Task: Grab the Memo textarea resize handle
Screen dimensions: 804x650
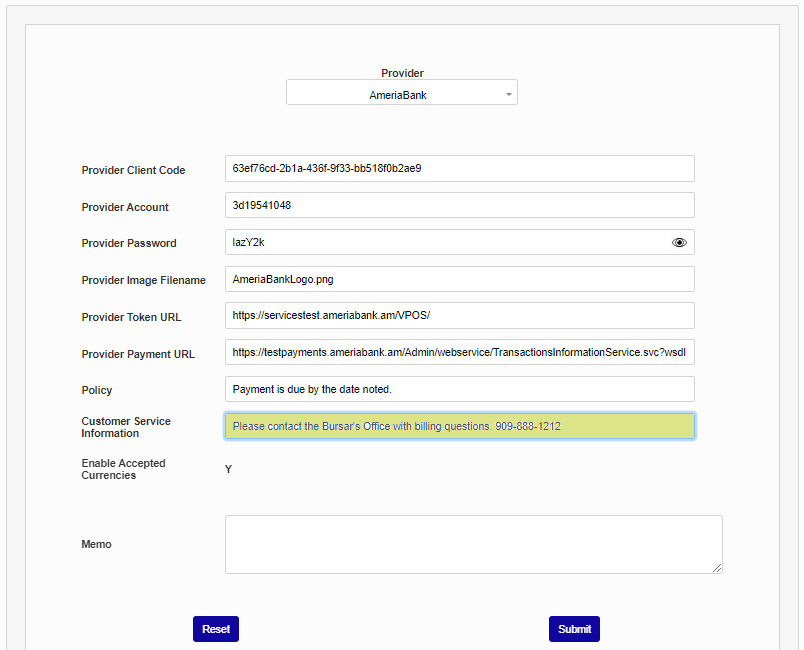Action: (x=717, y=568)
